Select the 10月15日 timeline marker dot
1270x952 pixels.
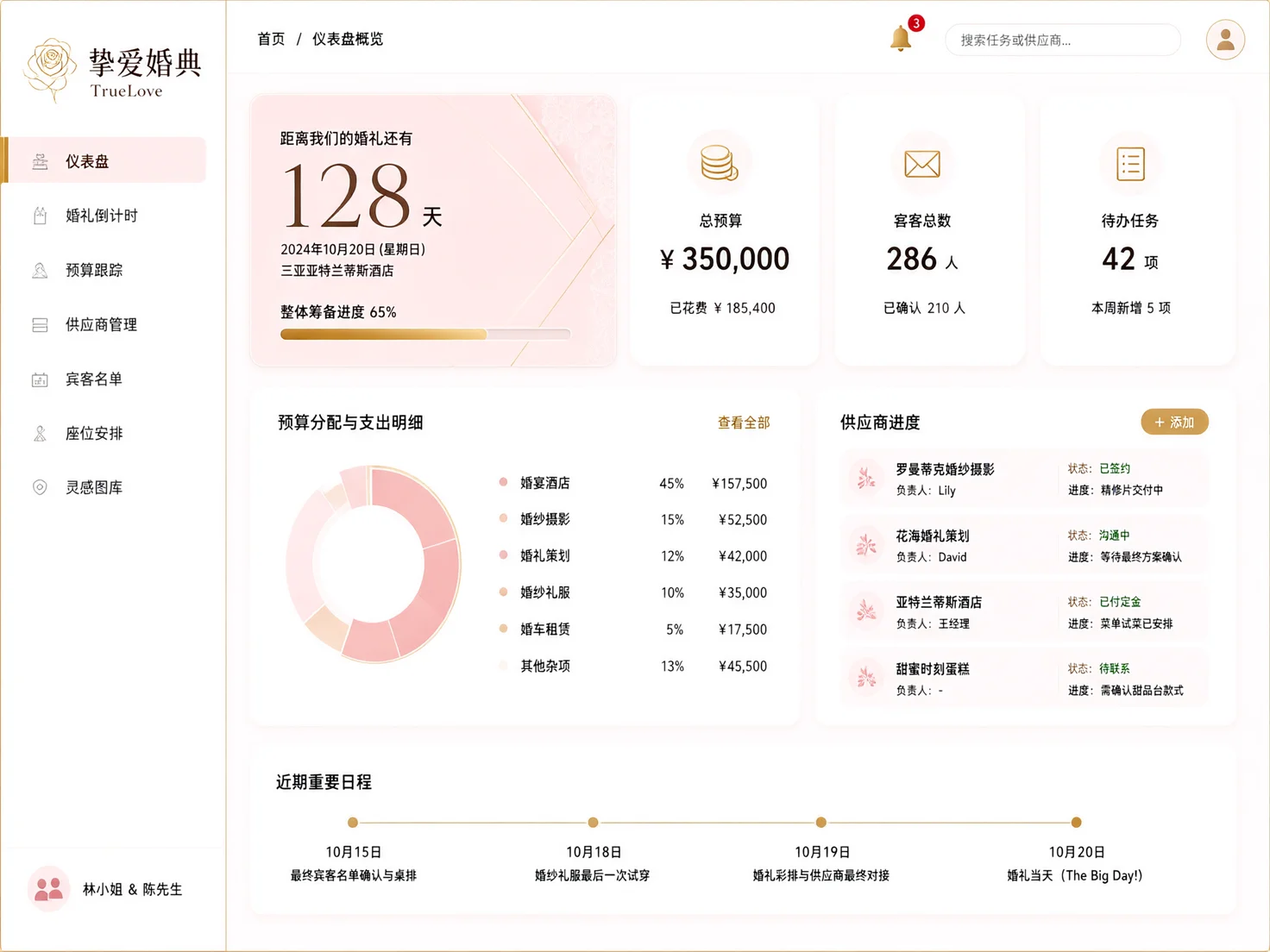353,822
